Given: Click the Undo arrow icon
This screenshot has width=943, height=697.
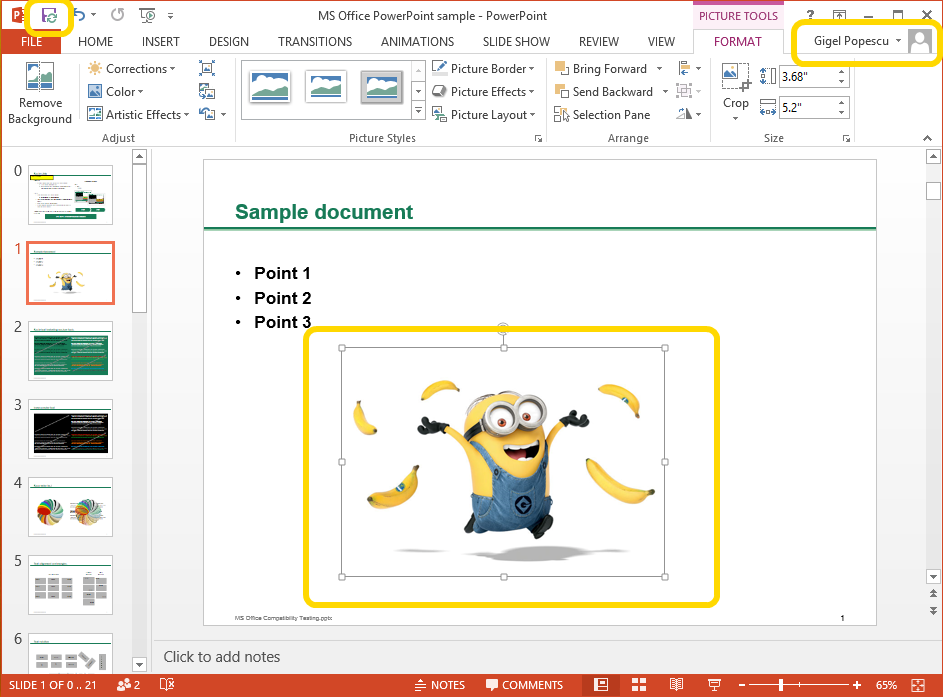Looking at the screenshot, I should pos(79,15).
